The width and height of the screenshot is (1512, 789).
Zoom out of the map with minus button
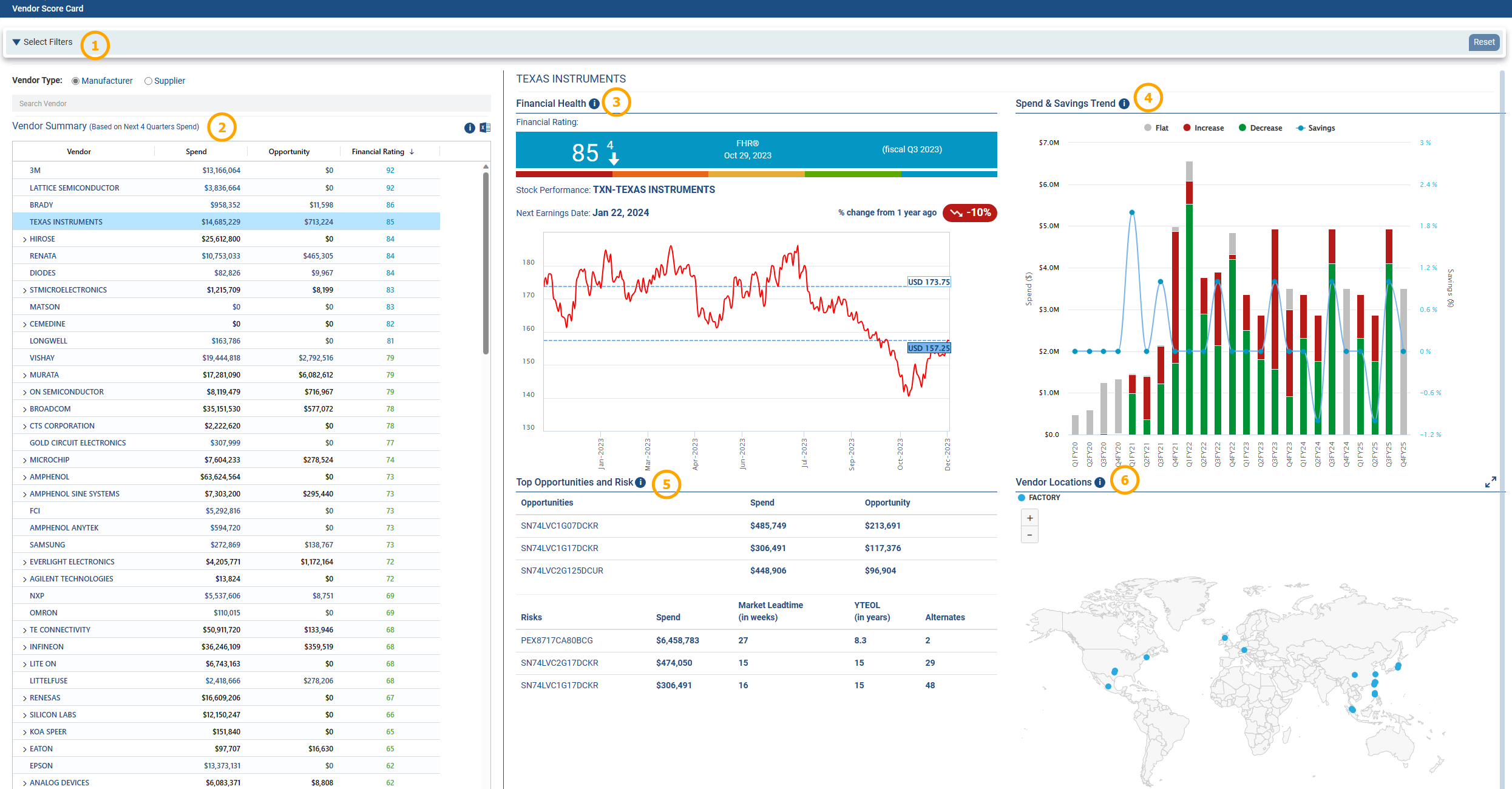tap(1029, 535)
